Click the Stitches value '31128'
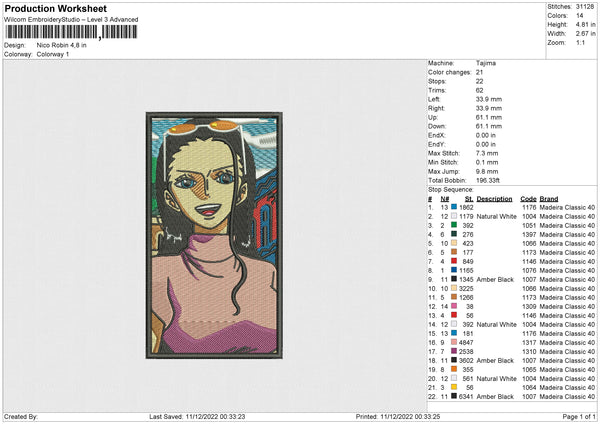Image resolution: width=600 pixels, height=424 pixels. [585, 7]
